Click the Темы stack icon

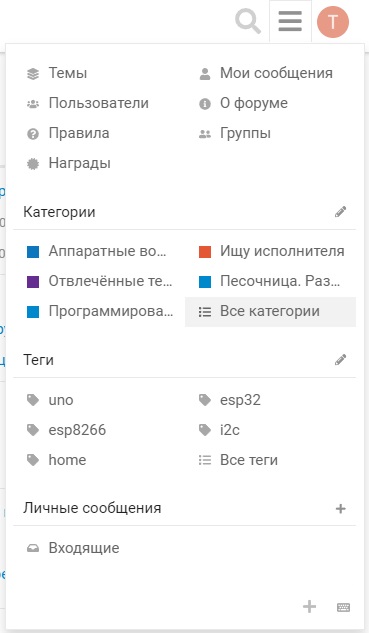click(x=33, y=74)
